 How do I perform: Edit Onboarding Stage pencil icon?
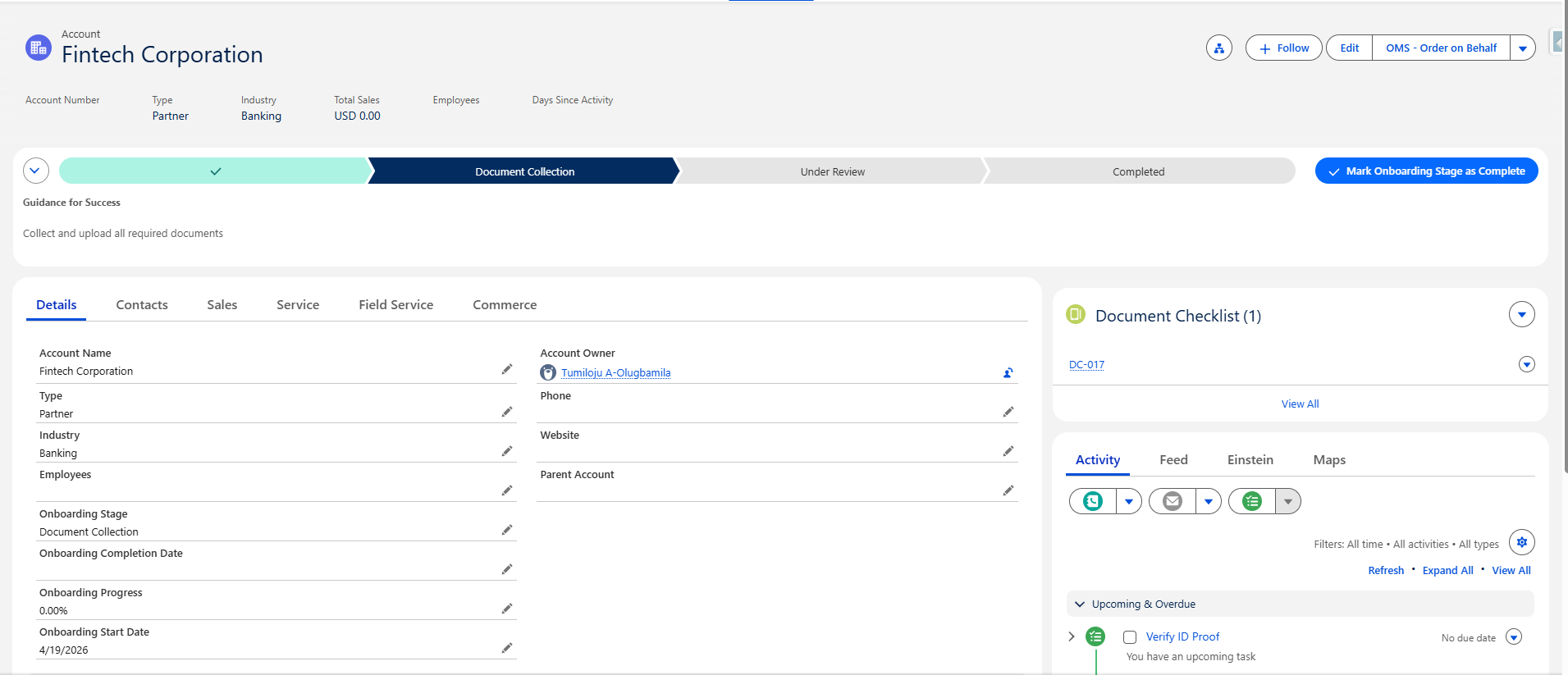coord(507,530)
